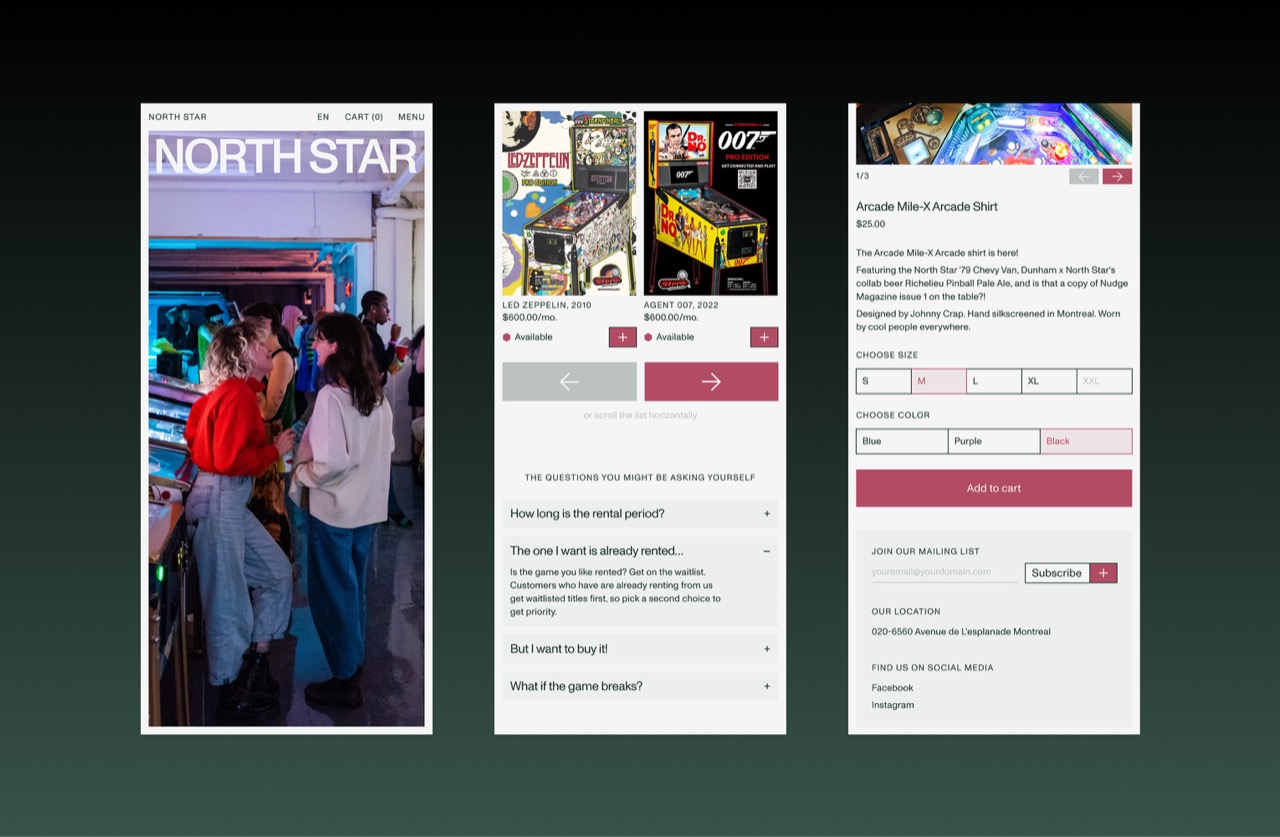Click the Add to cart button
This screenshot has width=1280, height=837.
point(993,488)
